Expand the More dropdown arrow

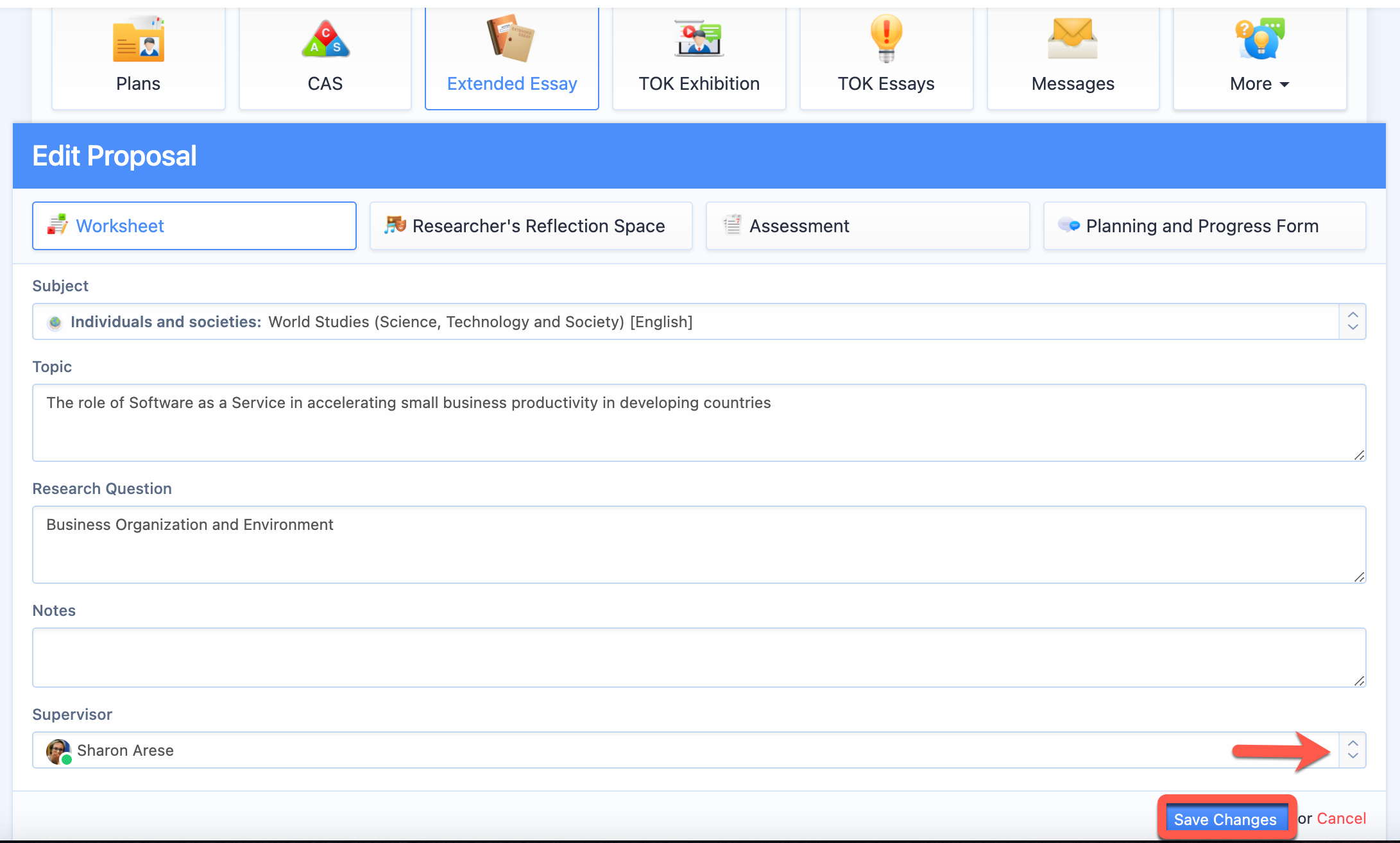[1285, 85]
